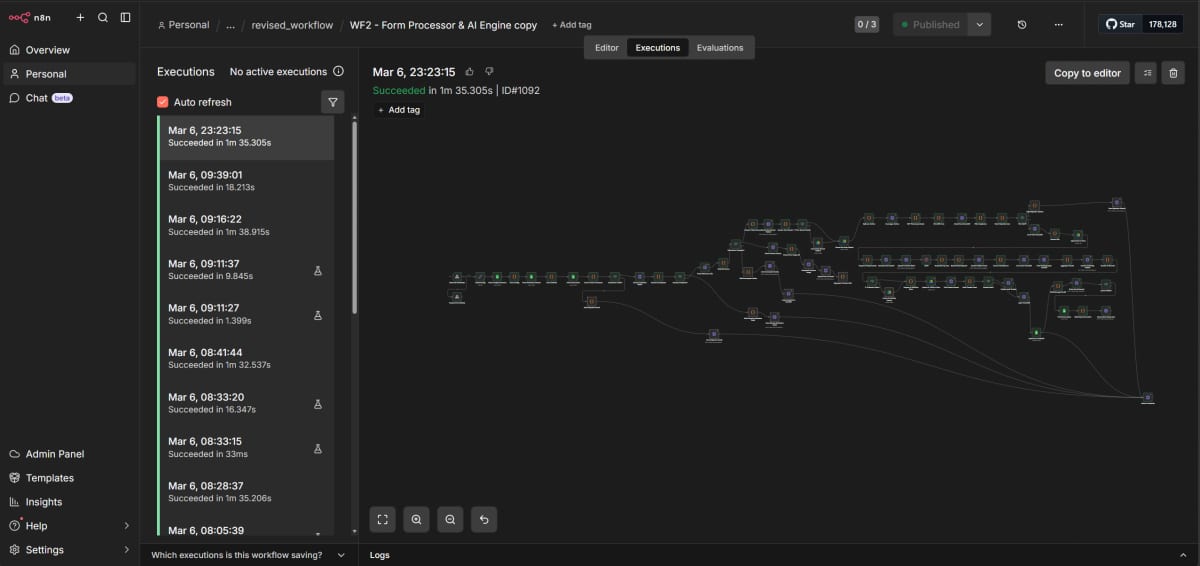1200x566 pixels.
Task: Select execution Mar 6, 09:11:27
Action: pos(246,314)
